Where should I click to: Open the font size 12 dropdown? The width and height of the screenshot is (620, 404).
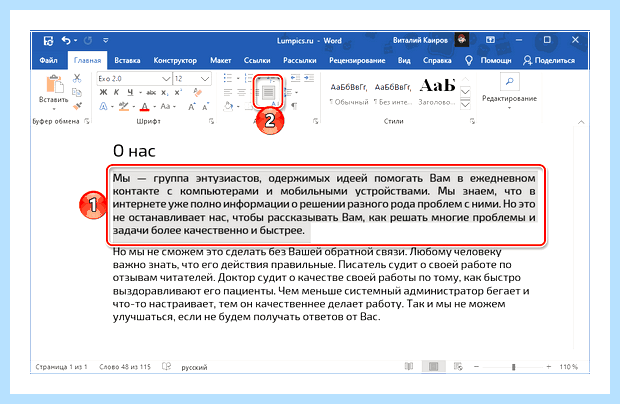[205, 79]
